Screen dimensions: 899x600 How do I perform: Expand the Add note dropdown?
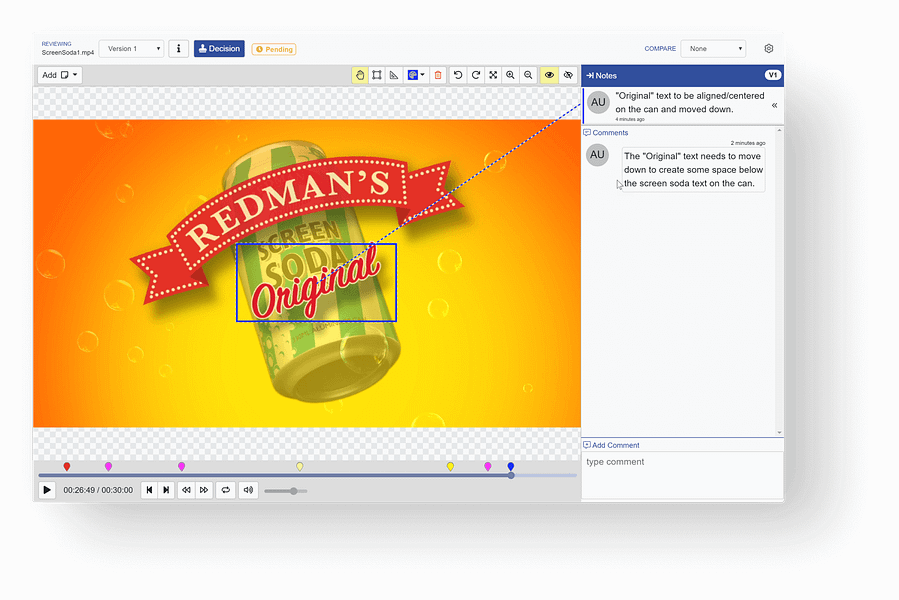point(60,75)
